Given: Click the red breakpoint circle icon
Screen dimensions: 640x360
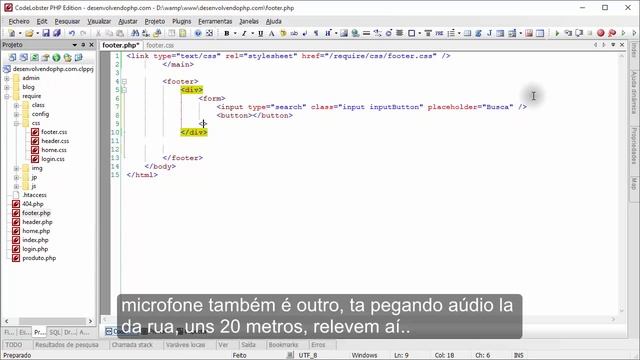Looking at the screenshot, I should (x=600, y=33).
